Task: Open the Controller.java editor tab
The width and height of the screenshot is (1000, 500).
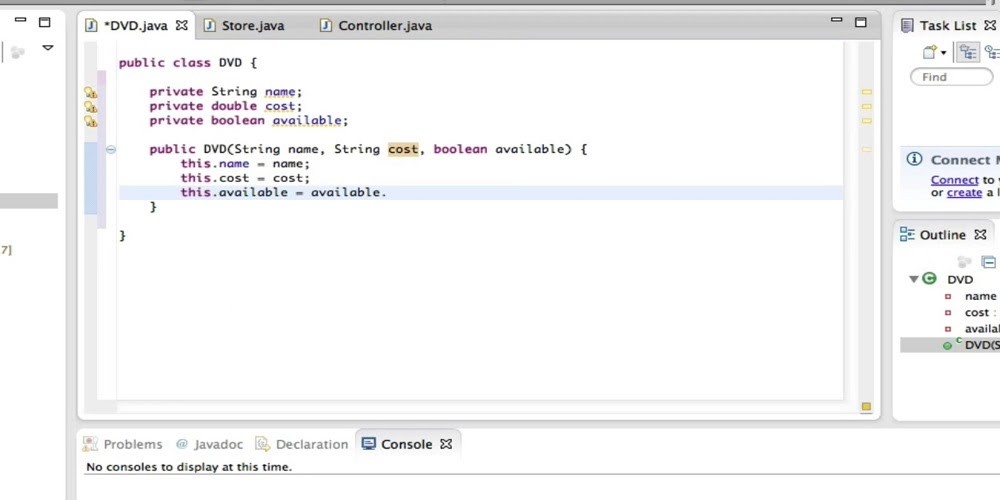Action: pyautogui.click(x=384, y=26)
